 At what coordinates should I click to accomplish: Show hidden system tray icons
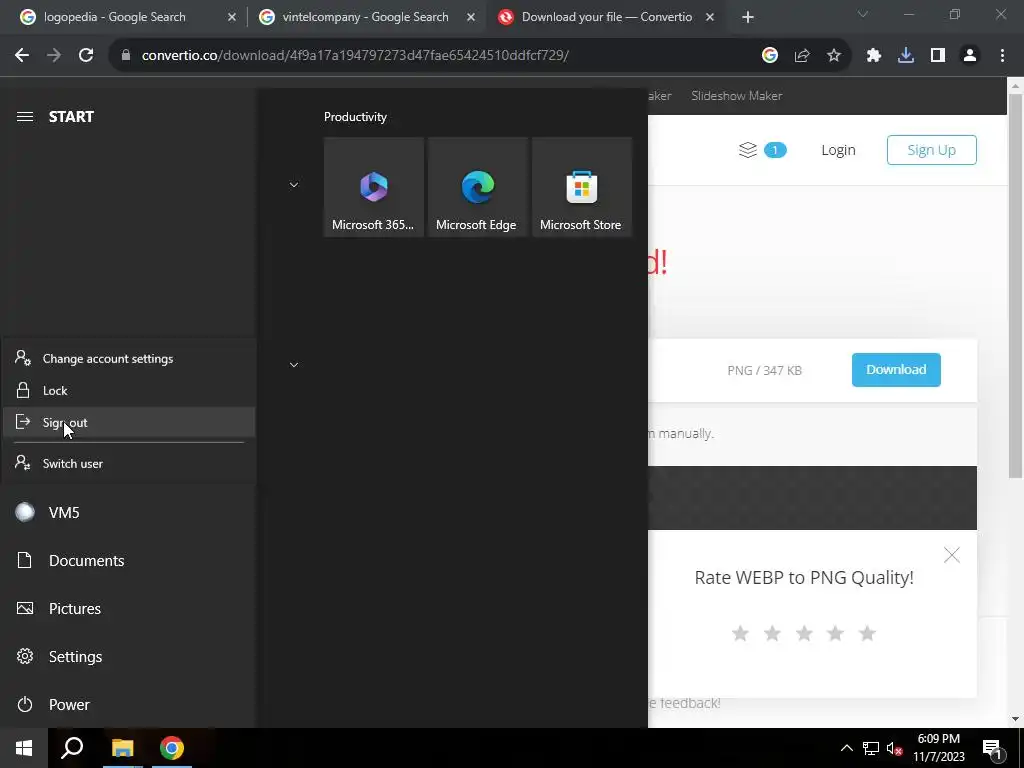tap(846, 748)
